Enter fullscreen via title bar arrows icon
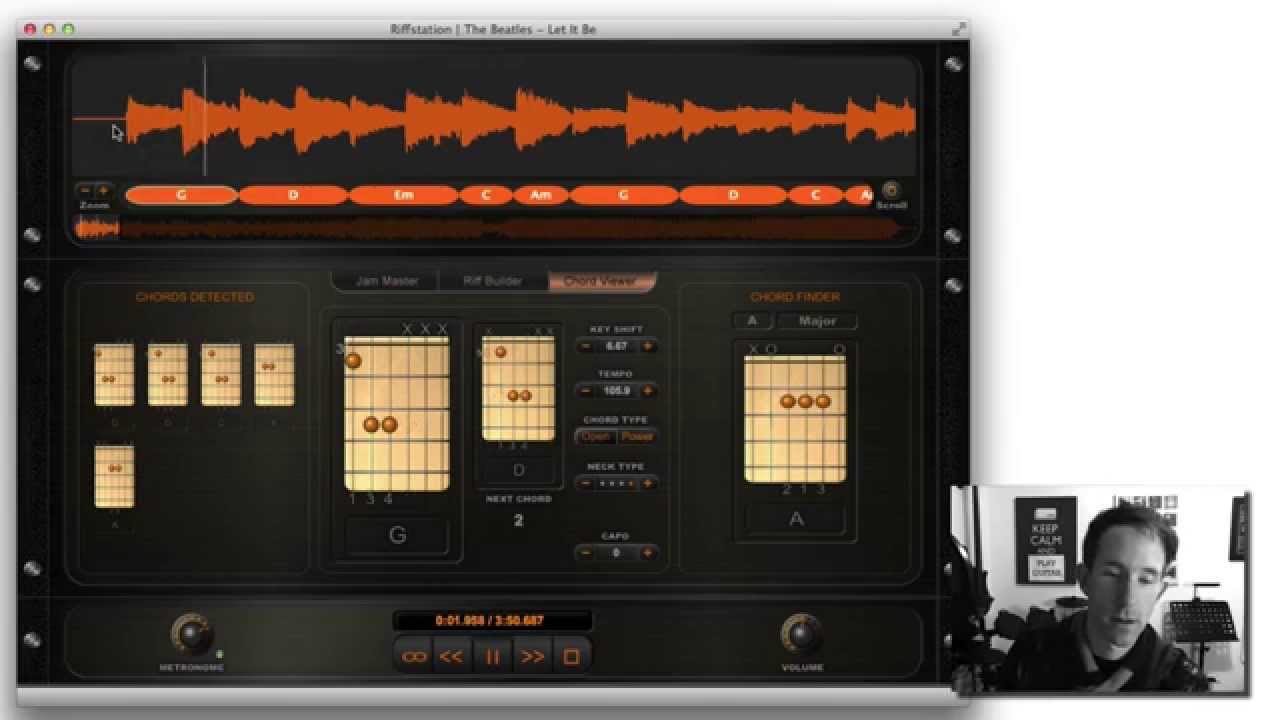This screenshot has width=1280, height=720. [959, 29]
